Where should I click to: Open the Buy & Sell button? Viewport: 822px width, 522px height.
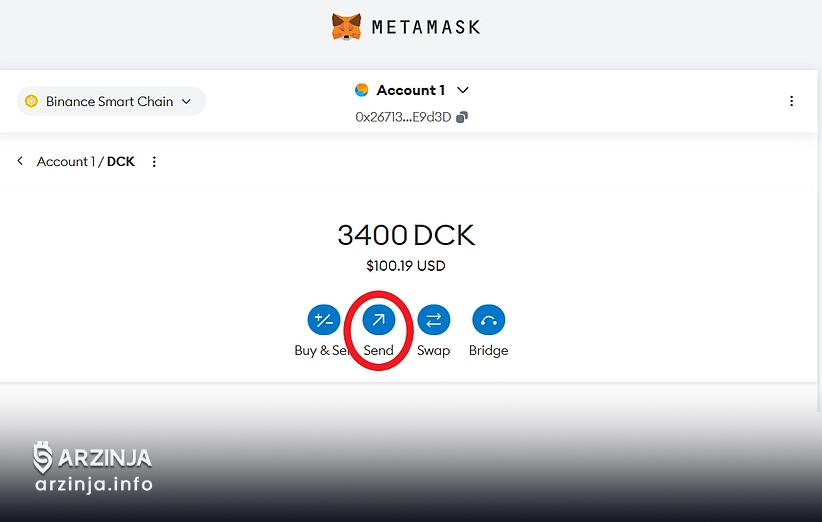[x=323, y=320]
